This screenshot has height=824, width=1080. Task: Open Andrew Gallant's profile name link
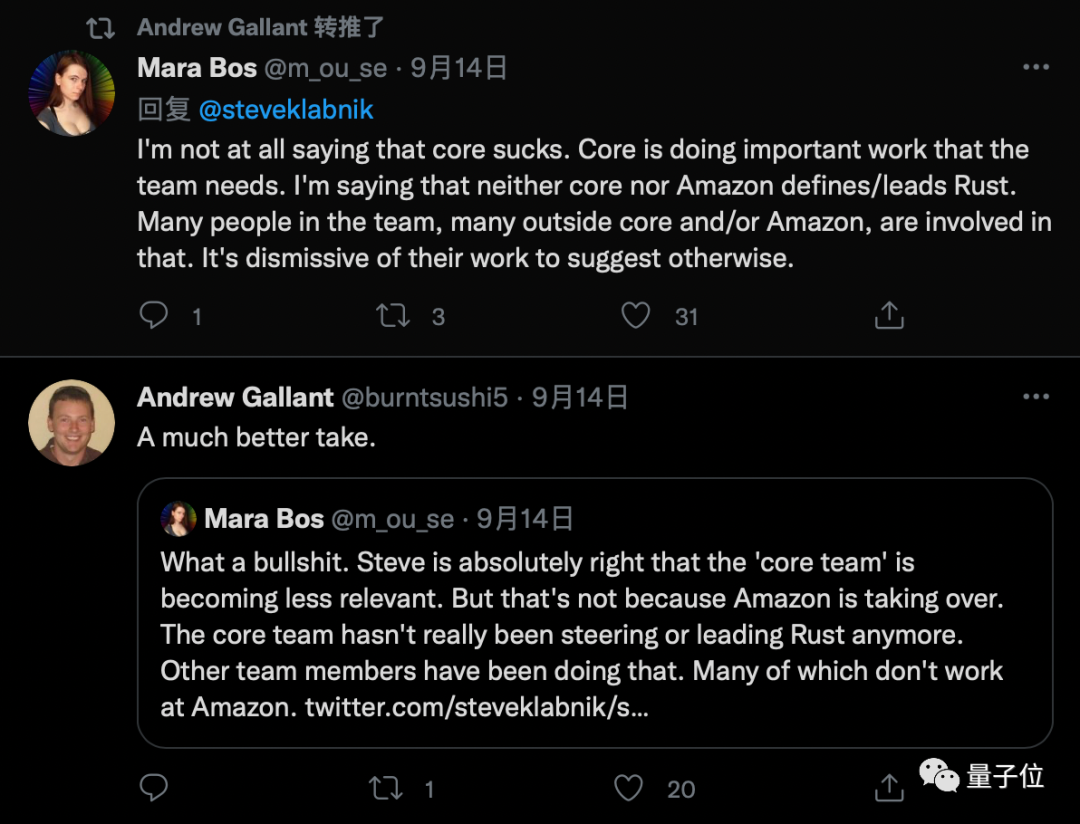coord(235,397)
